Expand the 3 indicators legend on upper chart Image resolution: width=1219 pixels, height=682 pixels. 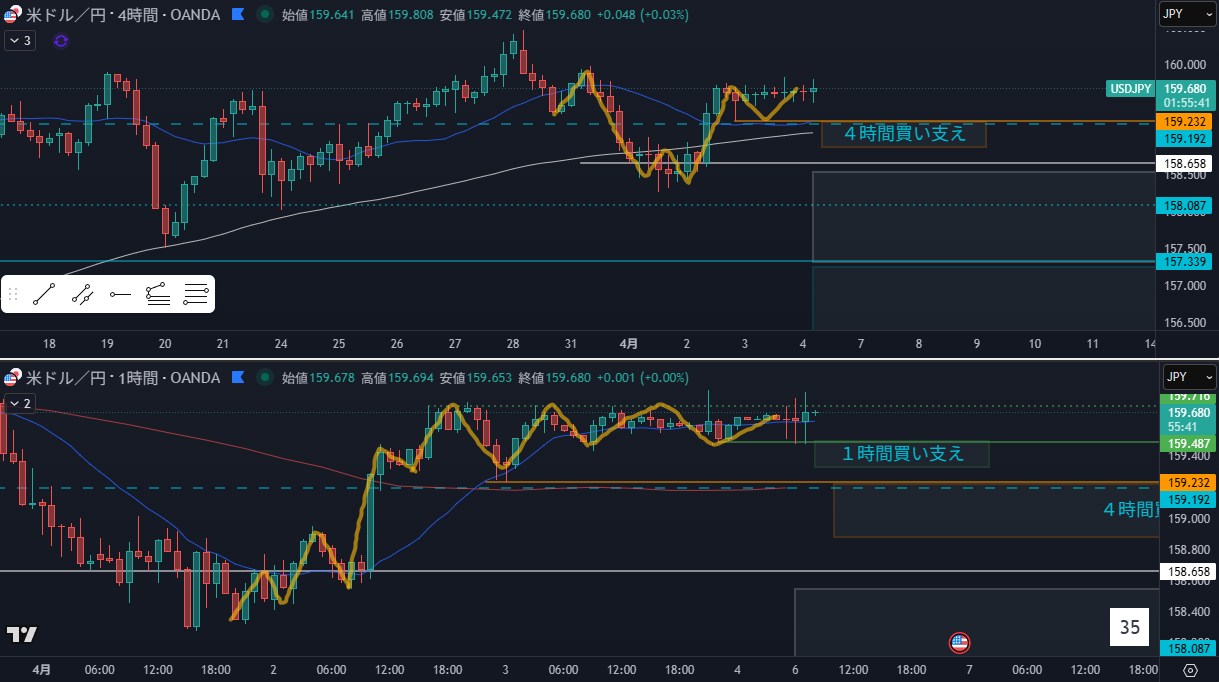pos(19,41)
